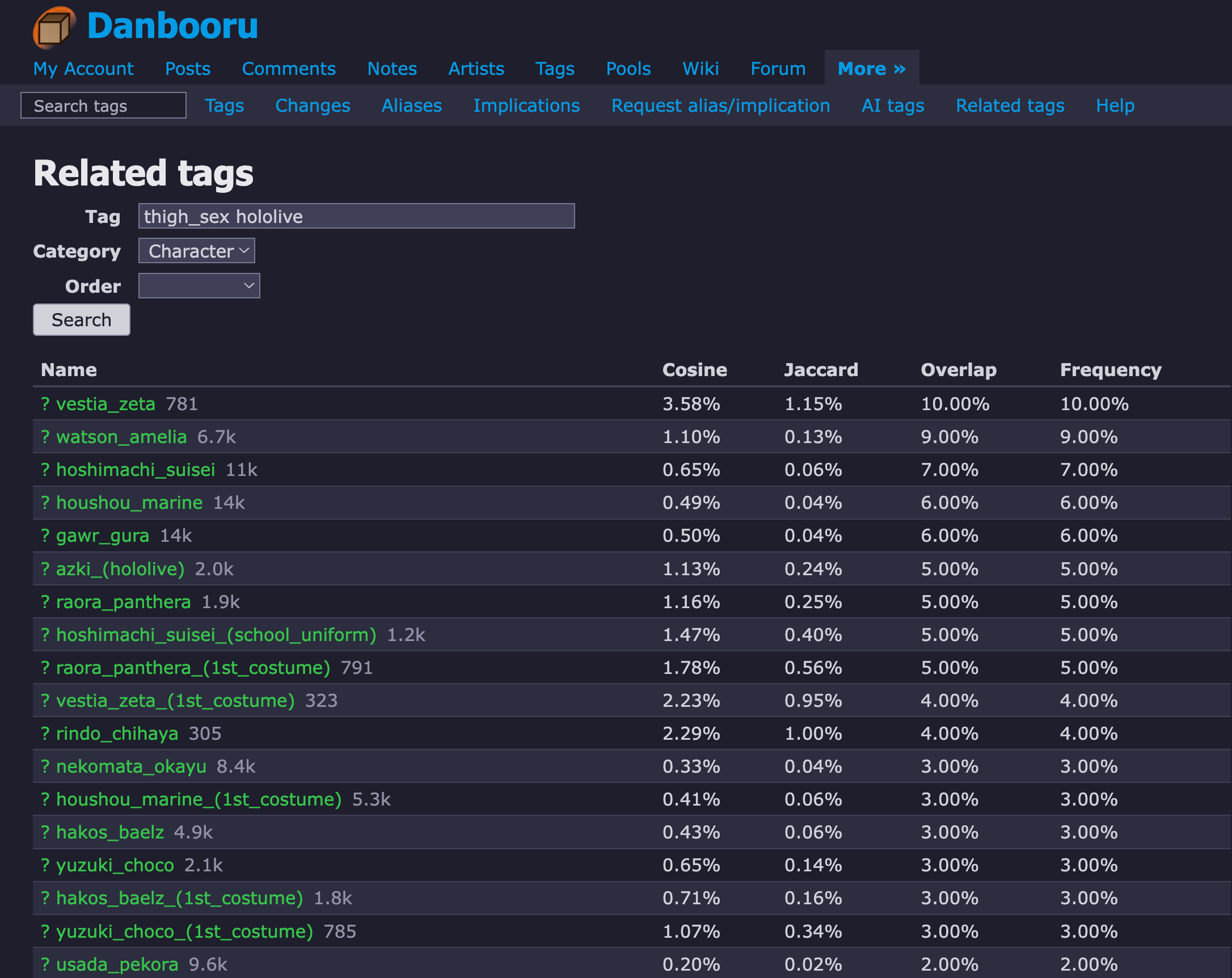1232x978 pixels.
Task: Open the yuzuki_choco_(1st_costume) tag link
Action: [184, 931]
